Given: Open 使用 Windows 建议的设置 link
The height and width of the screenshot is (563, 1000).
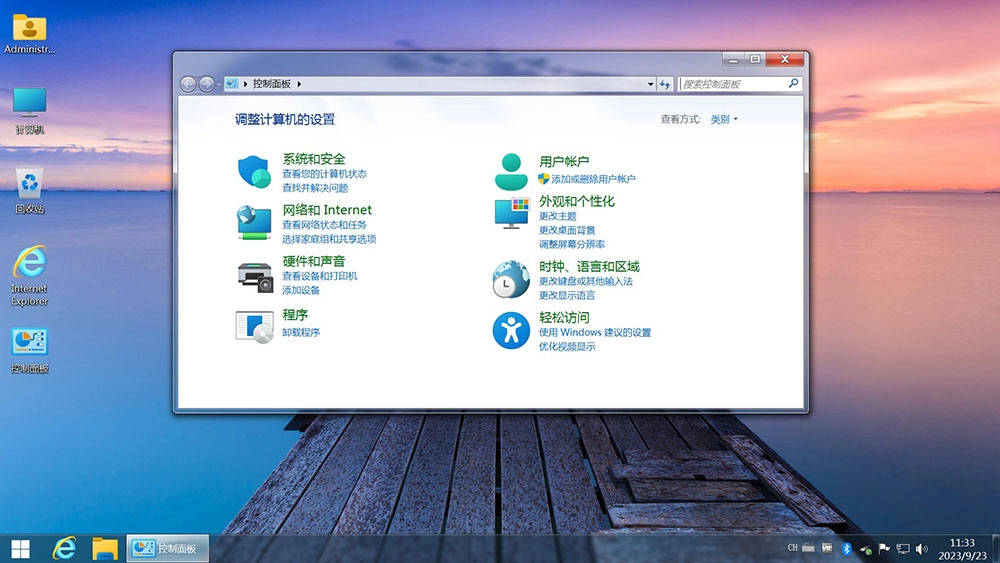Looking at the screenshot, I should pos(595,332).
